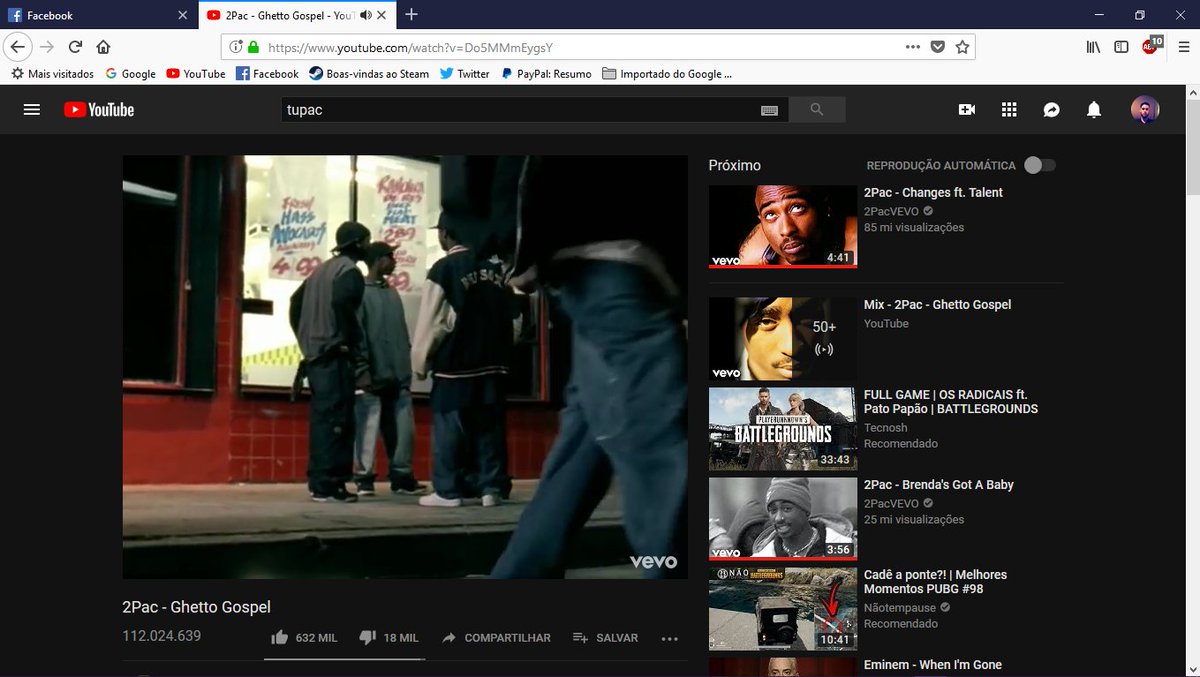Dislike the video with thumbs down
Screen dimensions: 1200x677
[367, 638]
